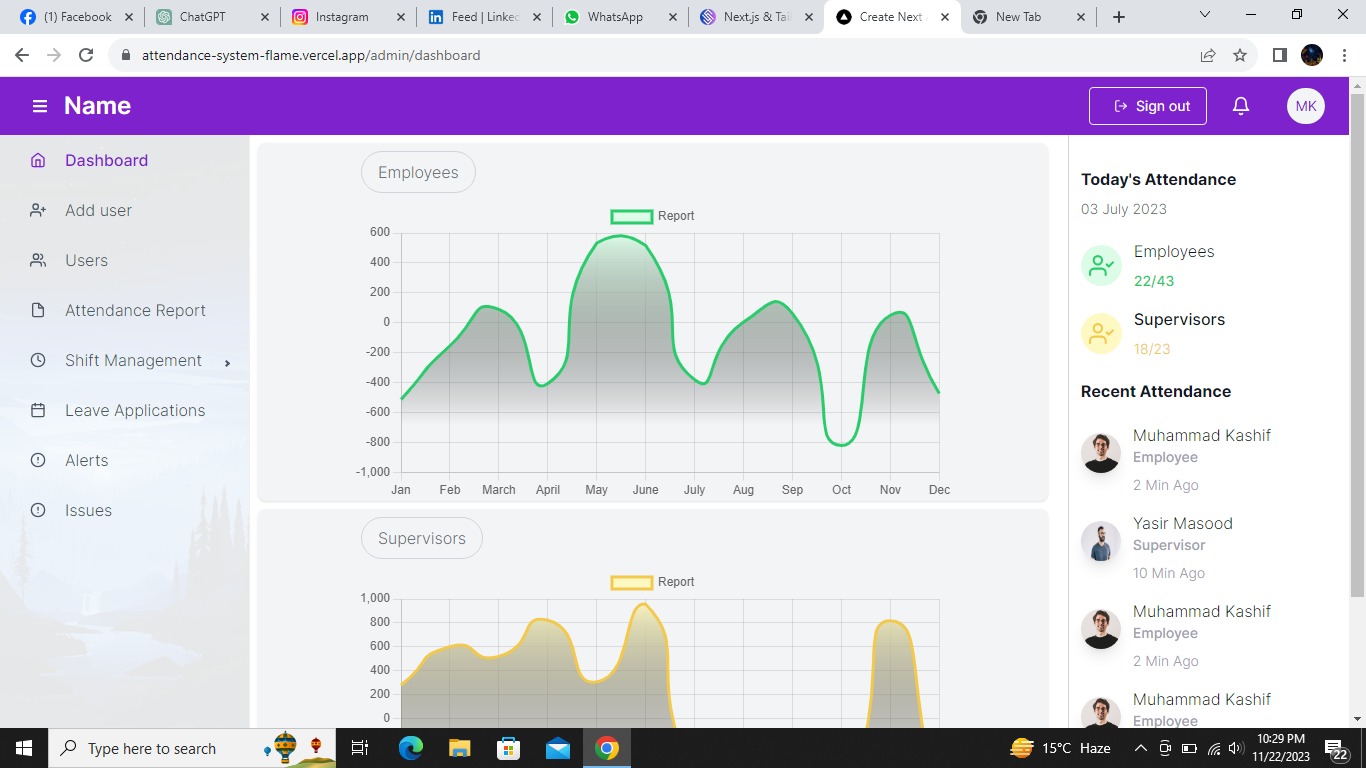Image resolution: width=1366 pixels, height=768 pixels.
Task: Click the scrollbar down arrow
Action: click(x=1357, y=718)
